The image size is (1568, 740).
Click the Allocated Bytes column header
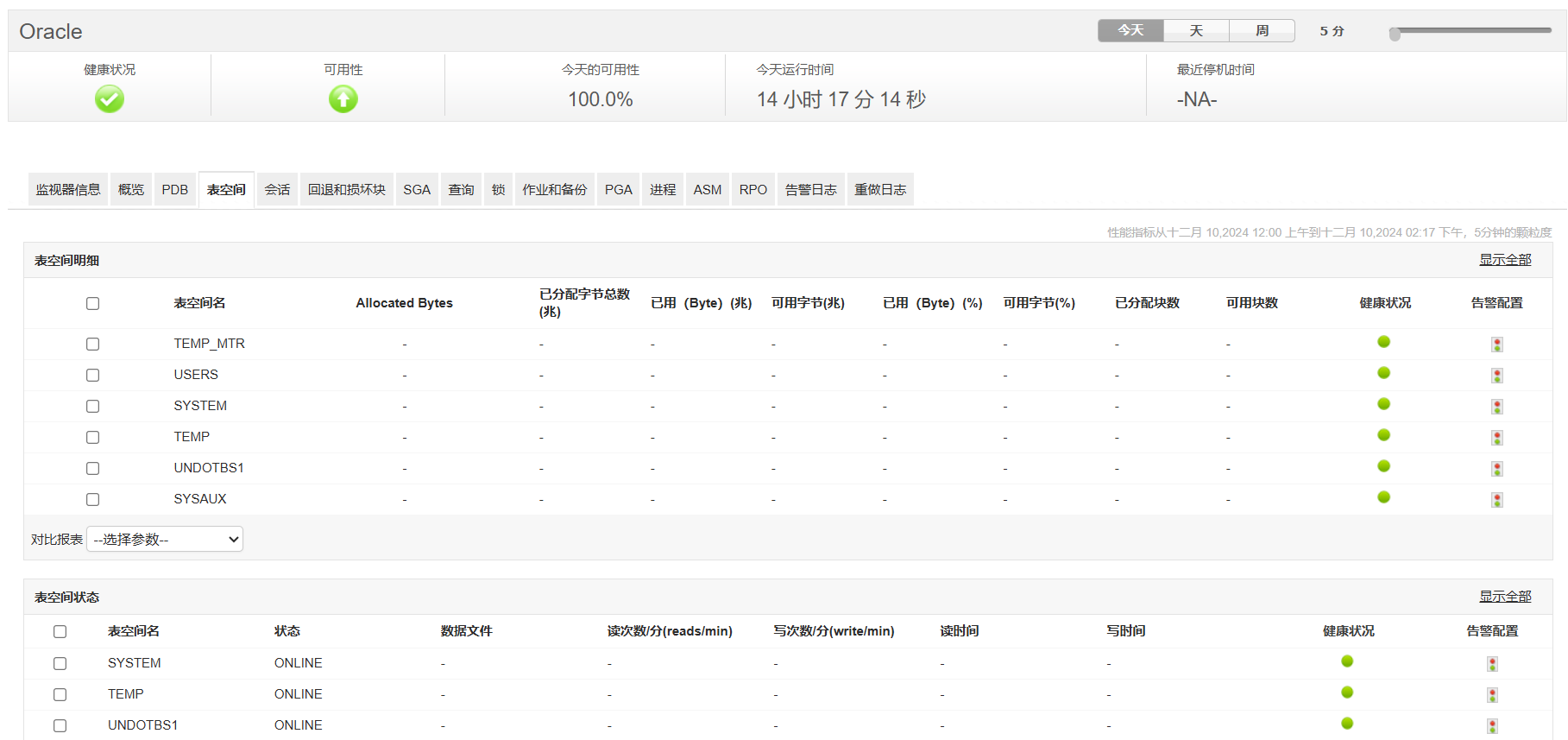coord(404,303)
